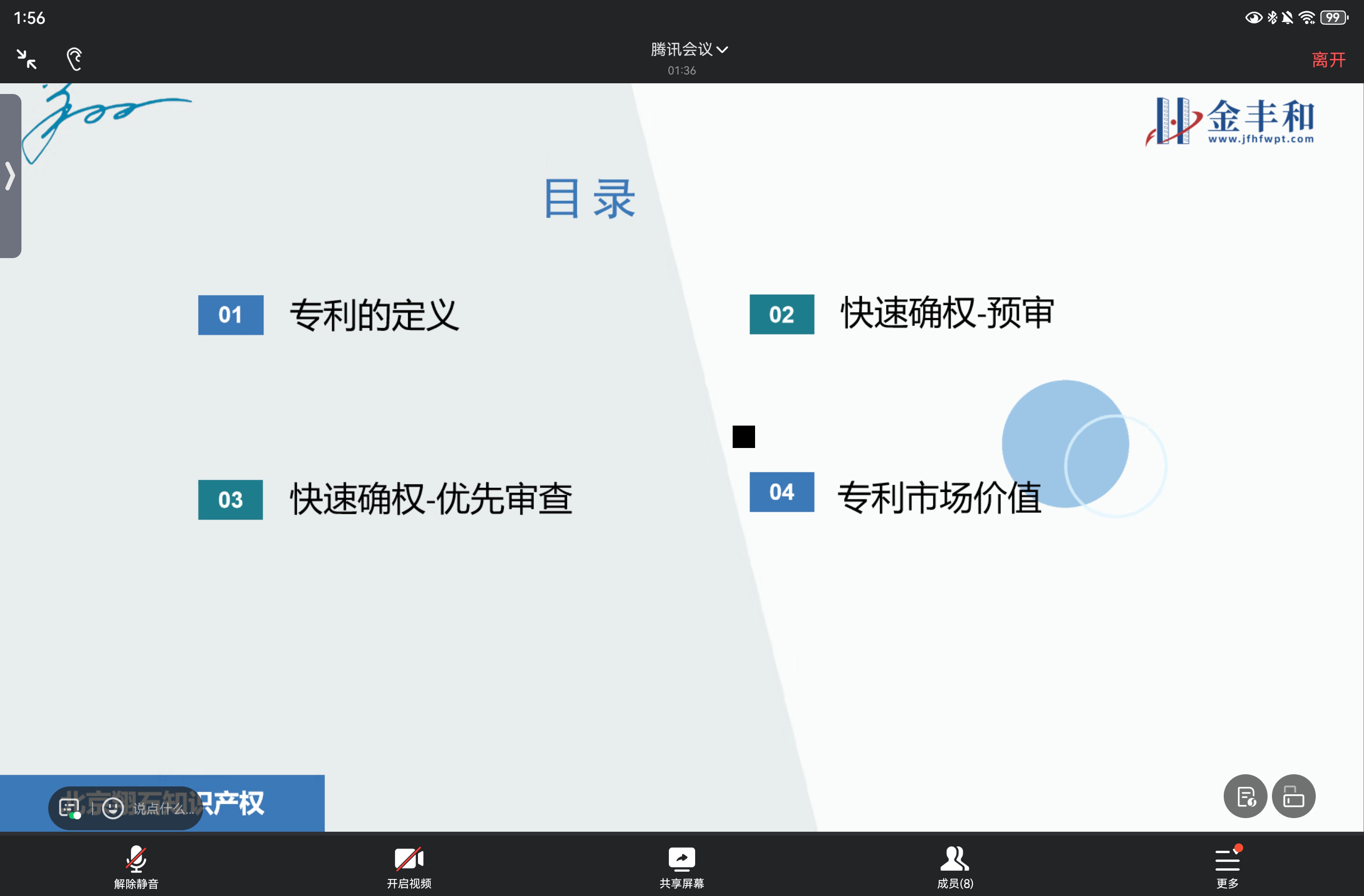Expand the 腾讯会议 meeting info dropdown

coord(689,50)
